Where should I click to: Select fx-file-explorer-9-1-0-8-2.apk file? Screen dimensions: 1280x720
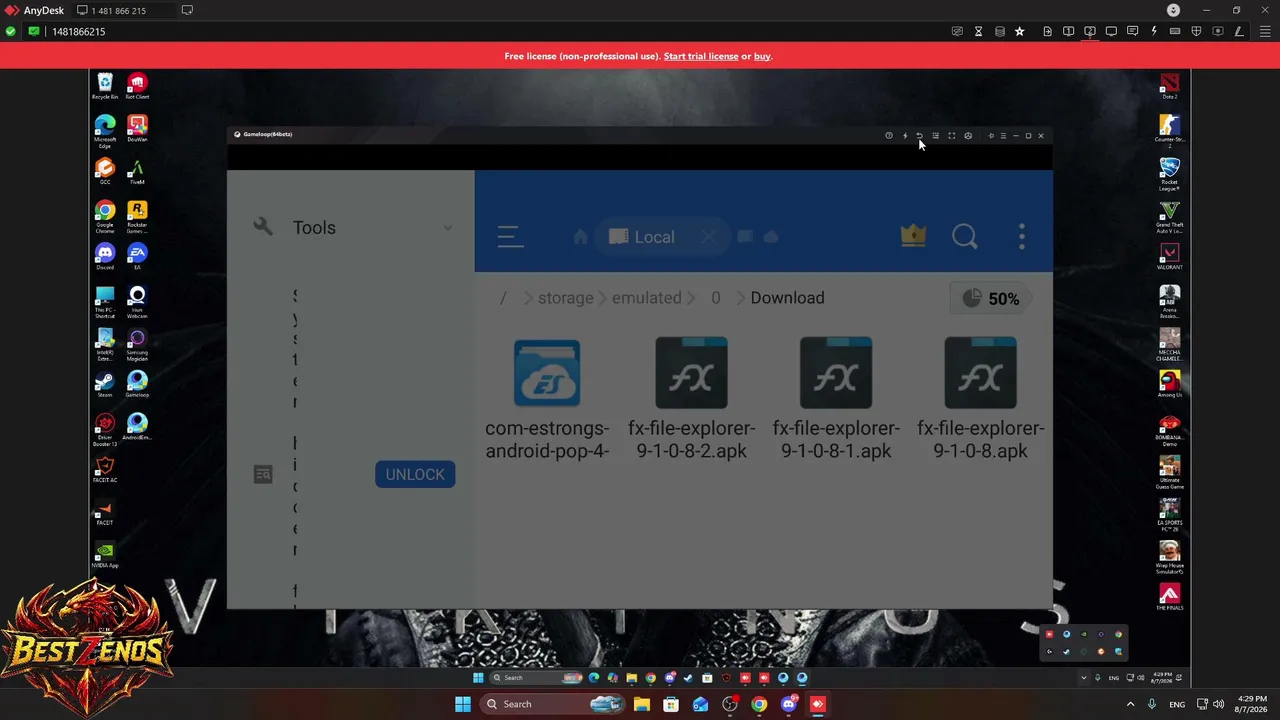coord(691,400)
